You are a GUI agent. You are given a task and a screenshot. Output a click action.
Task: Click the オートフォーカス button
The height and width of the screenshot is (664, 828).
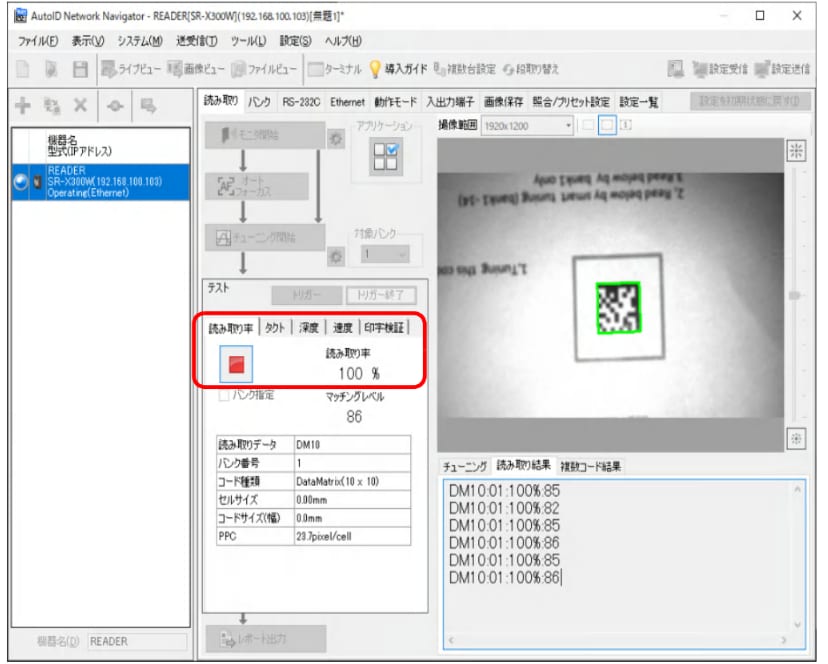click(x=257, y=186)
